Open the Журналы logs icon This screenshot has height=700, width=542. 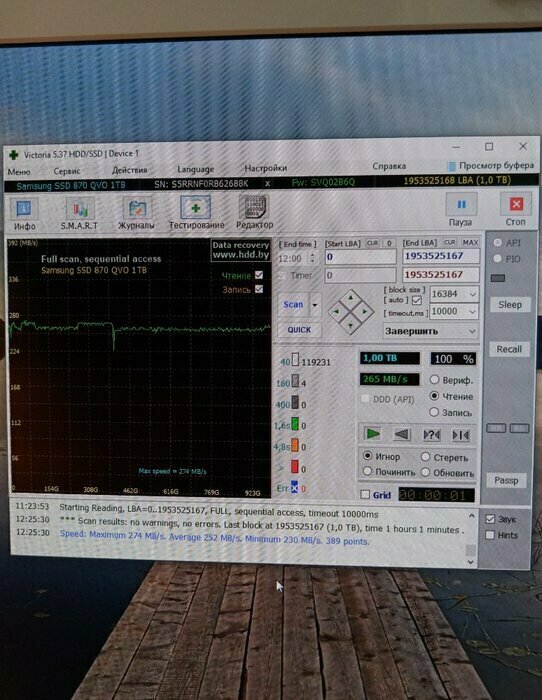coord(137,213)
